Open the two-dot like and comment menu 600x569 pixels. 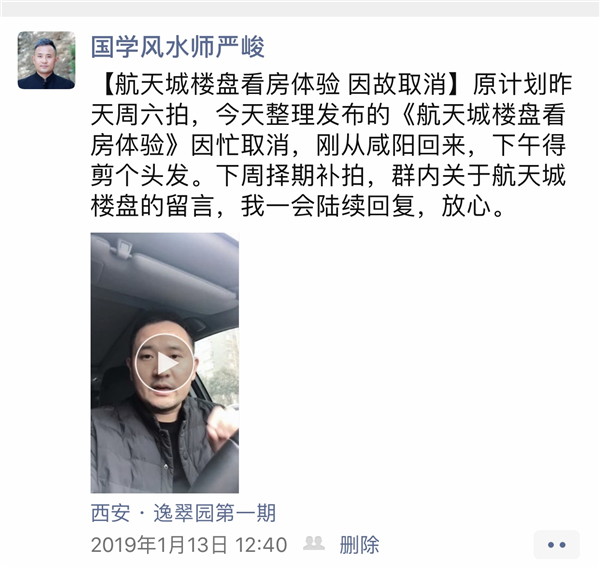coord(556,545)
